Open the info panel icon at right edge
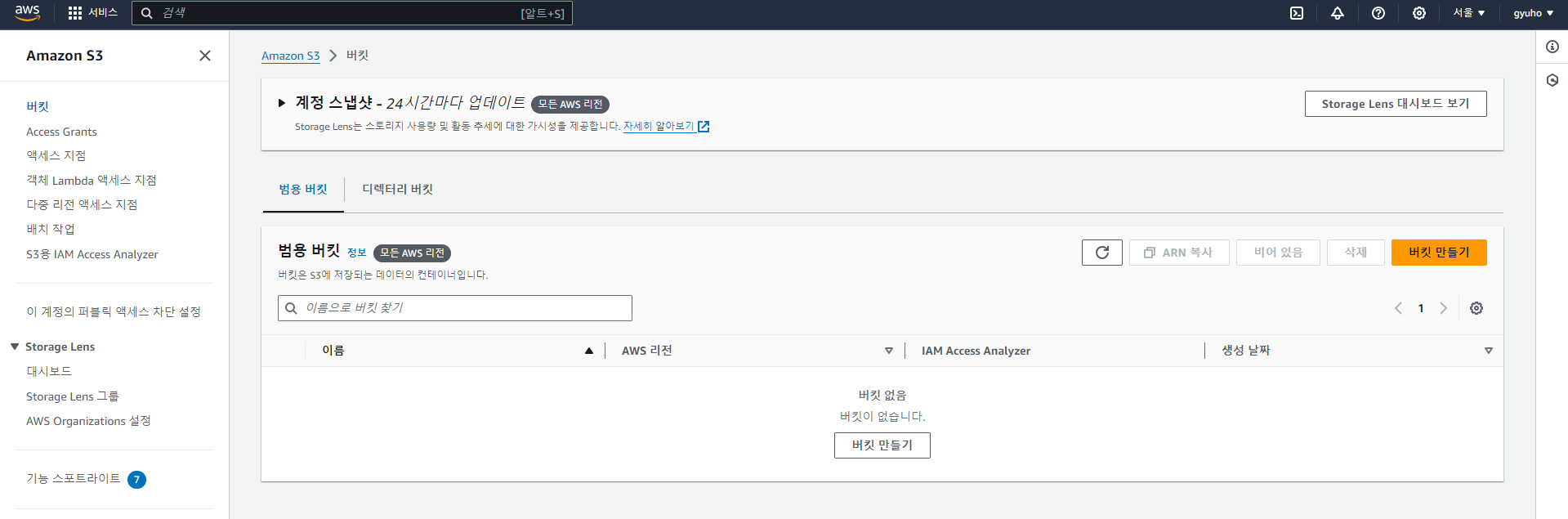The height and width of the screenshot is (519, 1568). 1552,47
